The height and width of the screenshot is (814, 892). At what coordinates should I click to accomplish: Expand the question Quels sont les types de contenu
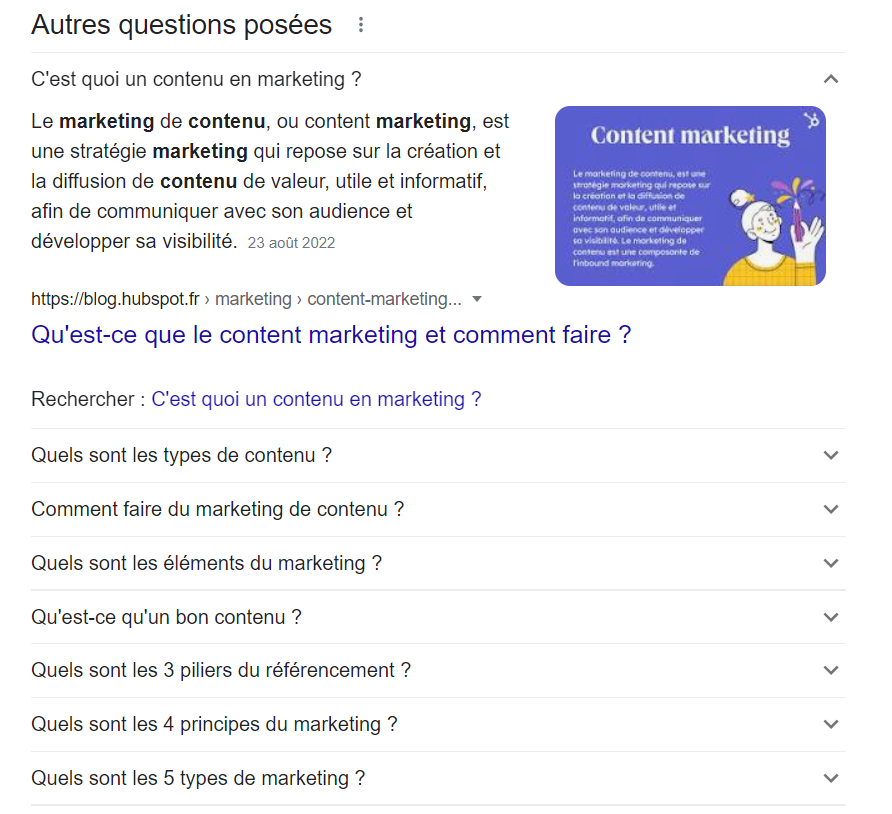point(831,454)
